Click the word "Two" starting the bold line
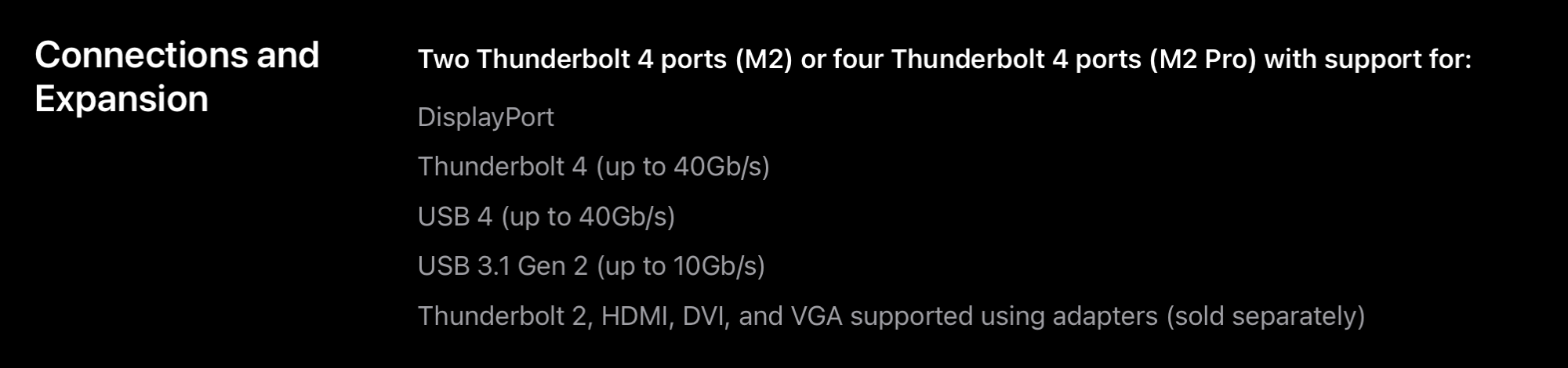The width and height of the screenshot is (1568, 368). tap(443, 60)
